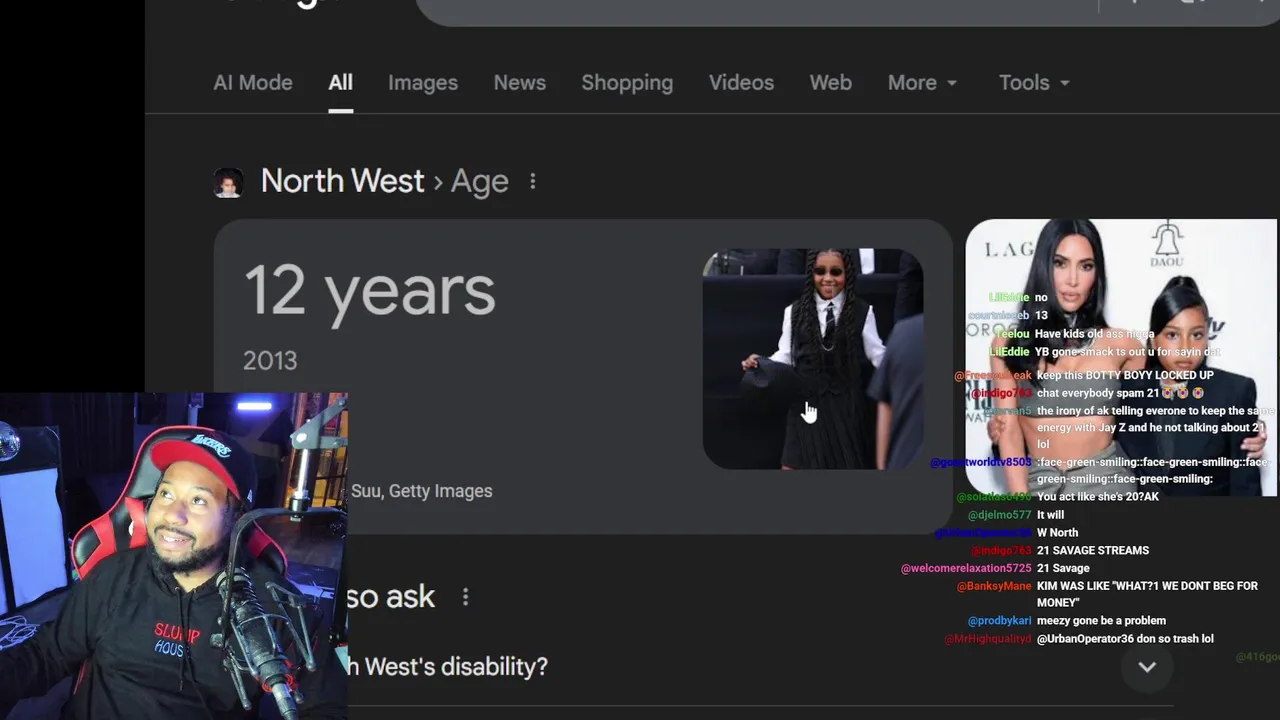Click the Age breadcrumb text
1280x720 pixels.
pyautogui.click(x=479, y=181)
